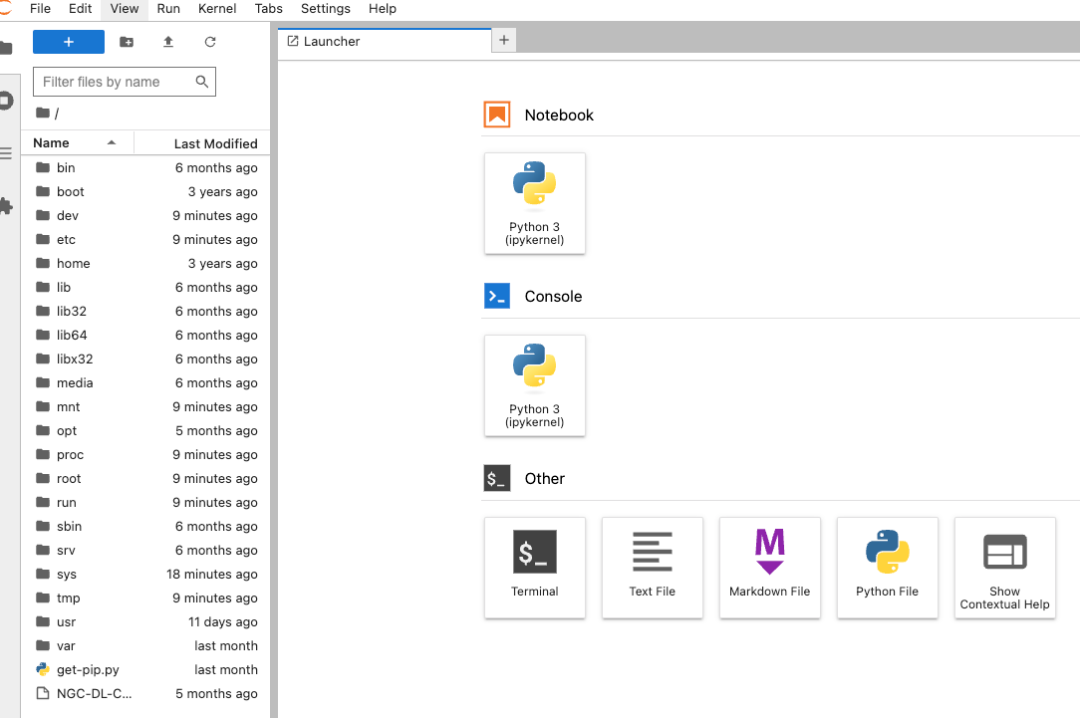Open a new Terminal from launcher
1080x718 pixels.
point(534,568)
